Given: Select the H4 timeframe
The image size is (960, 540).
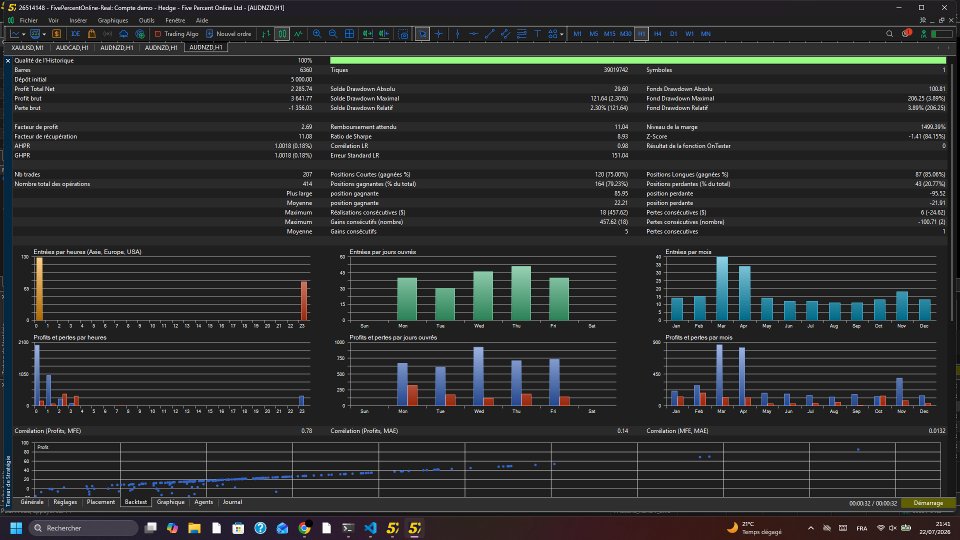Looking at the screenshot, I should (658, 34).
